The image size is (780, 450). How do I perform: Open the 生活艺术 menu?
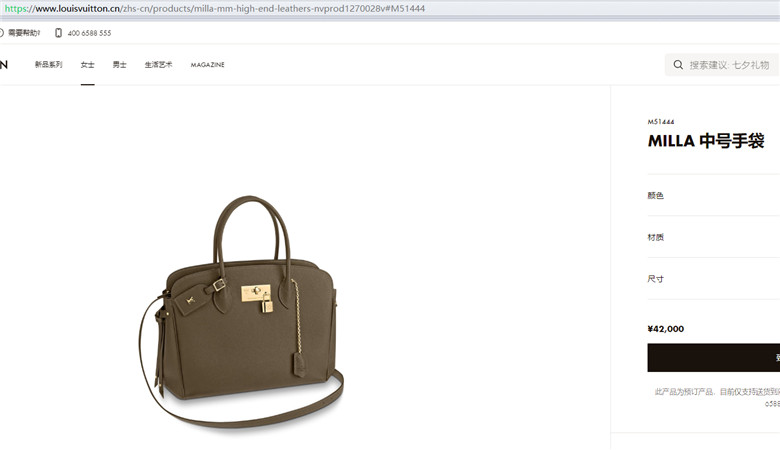pyautogui.click(x=158, y=65)
